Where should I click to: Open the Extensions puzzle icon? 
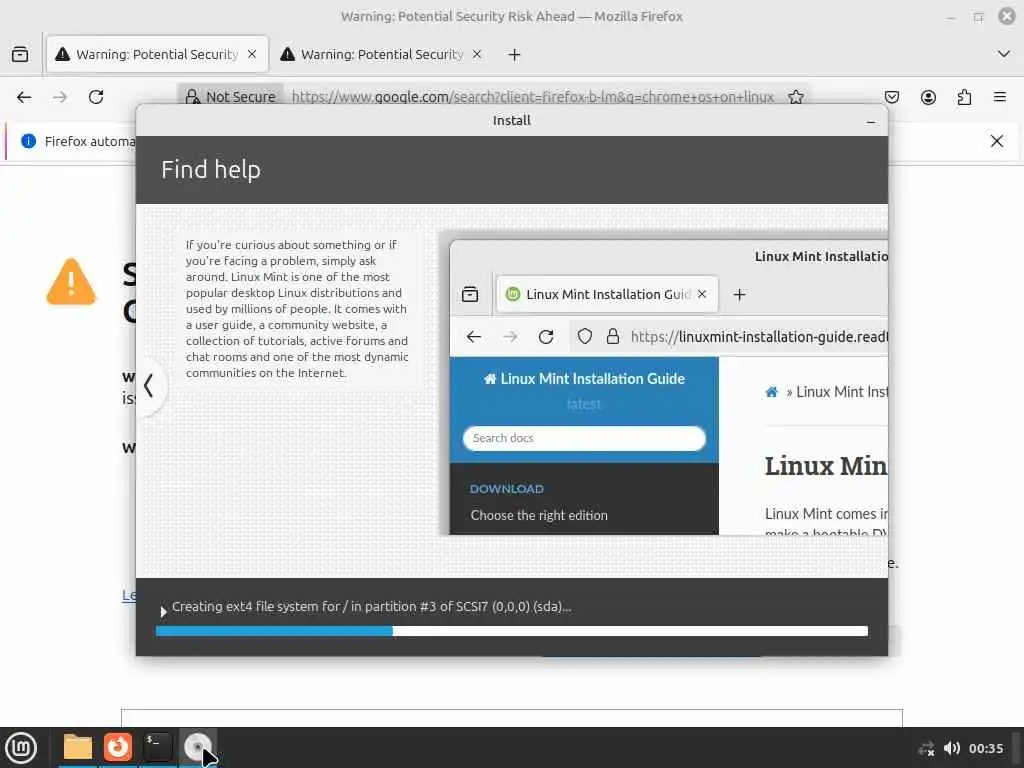(x=964, y=97)
